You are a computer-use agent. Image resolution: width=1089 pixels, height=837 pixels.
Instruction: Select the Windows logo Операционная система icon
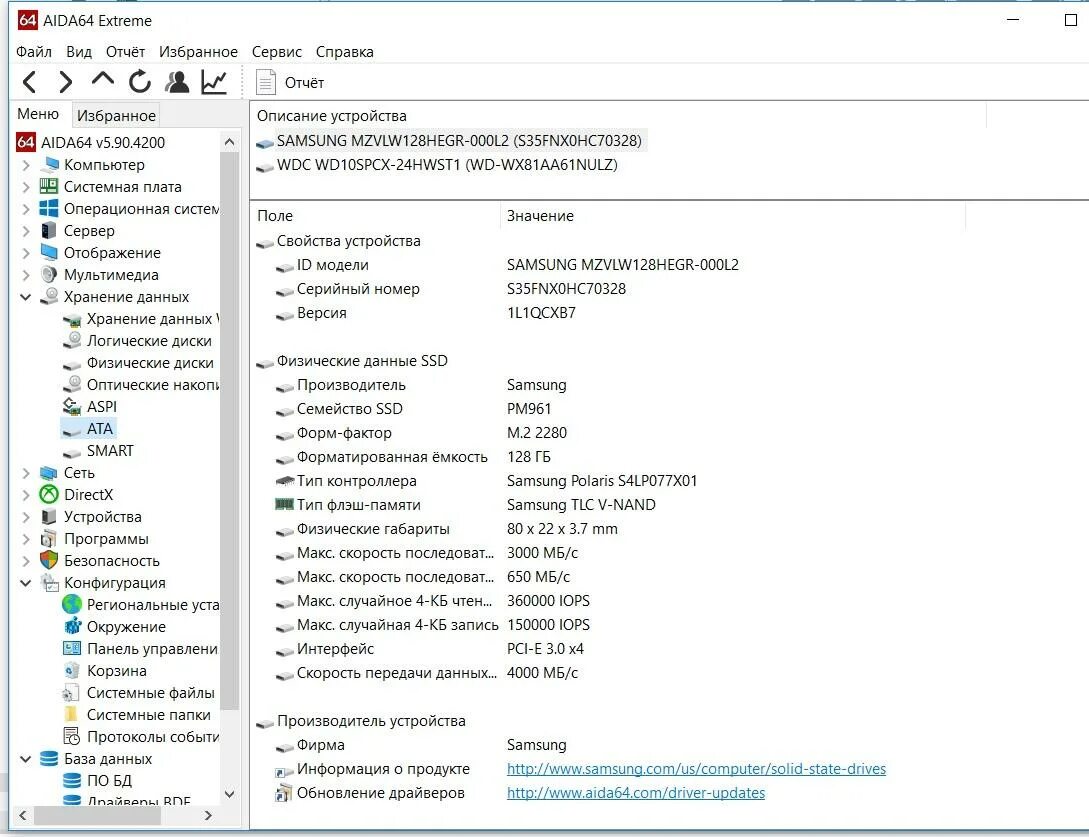pos(49,208)
